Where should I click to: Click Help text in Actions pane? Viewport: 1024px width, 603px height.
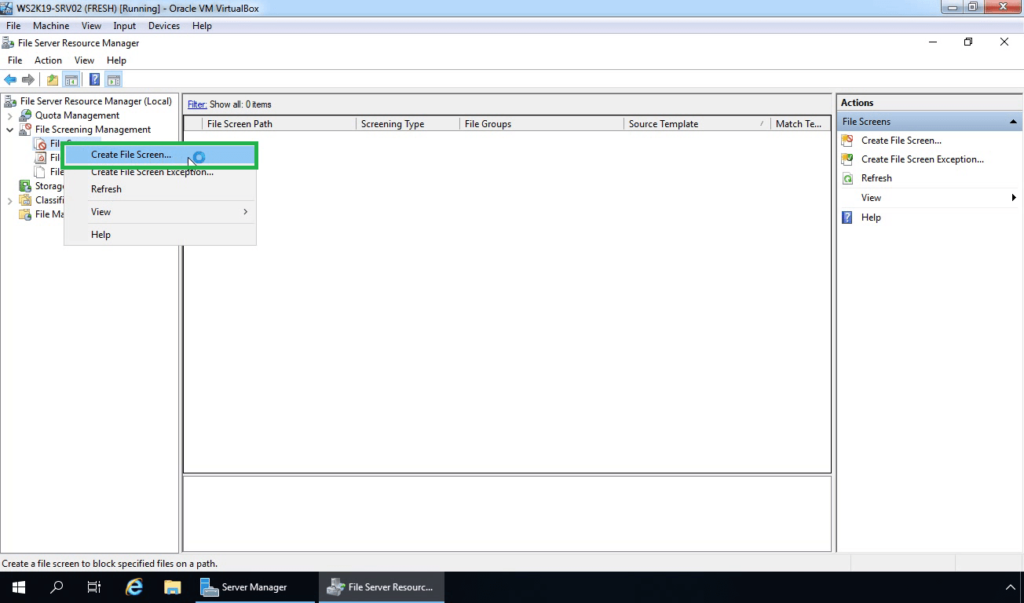871,218
